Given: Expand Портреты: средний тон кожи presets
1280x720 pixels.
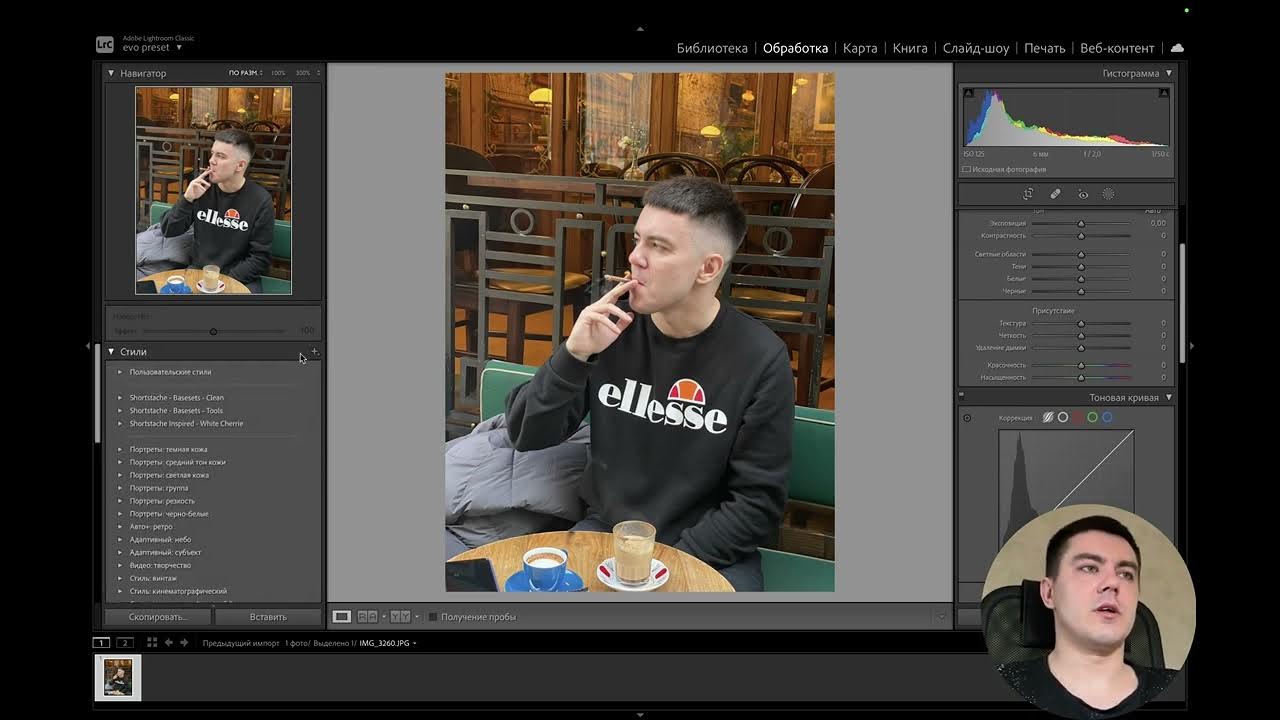Looking at the screenshot, I should (x=120, y=463).
